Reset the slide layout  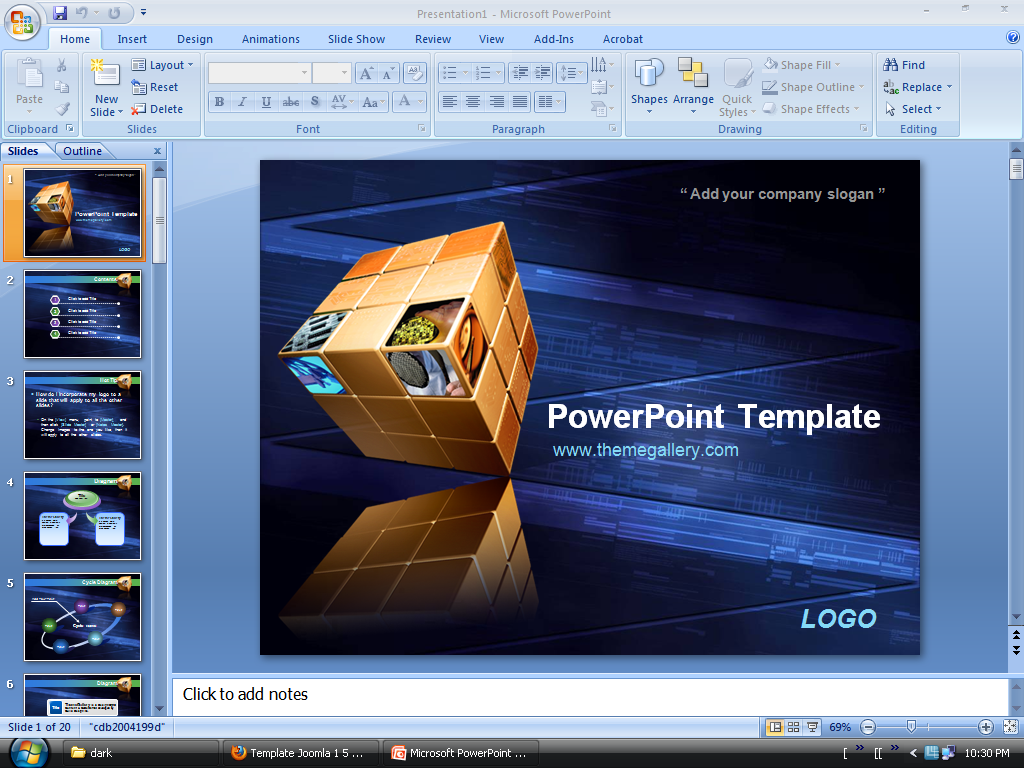156,87
